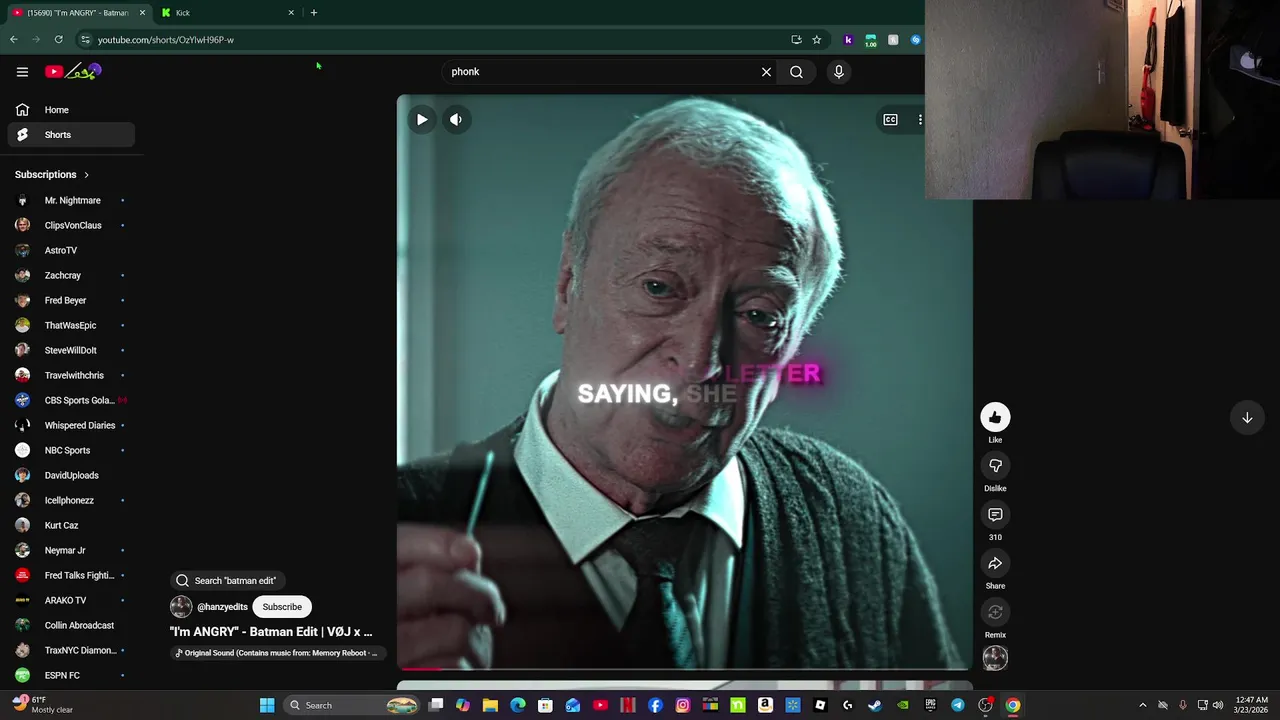Viewport: 1280px width, 720px height.
Task: Open the "I'm ANGRY" - Batman Edit title
Action: coord(271,632)
